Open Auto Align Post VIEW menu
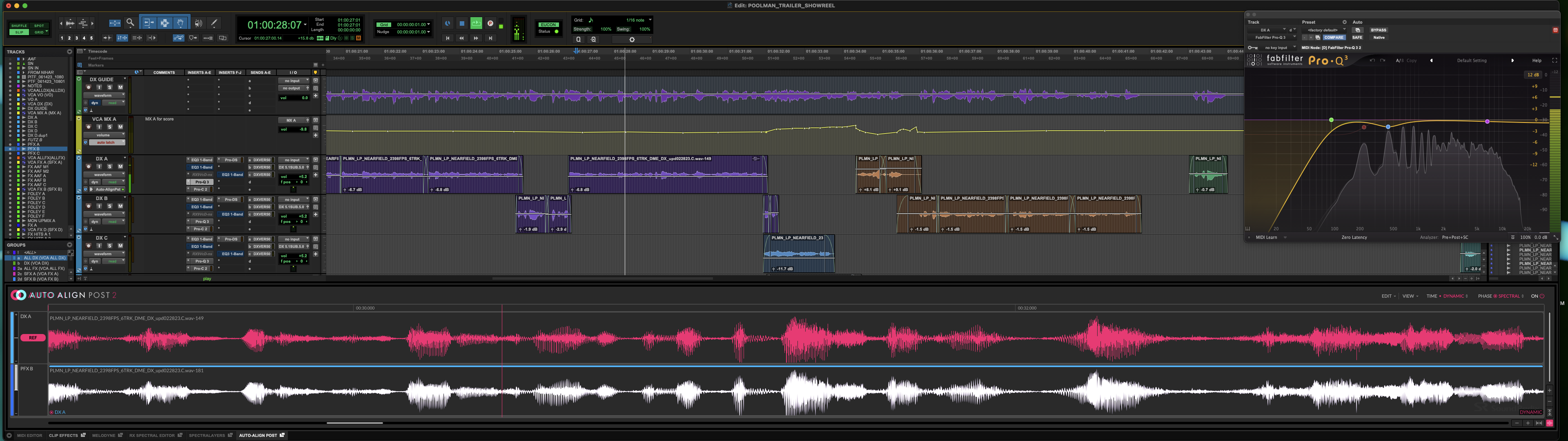Screen dimensions: 1568x441 [1410, 296]
